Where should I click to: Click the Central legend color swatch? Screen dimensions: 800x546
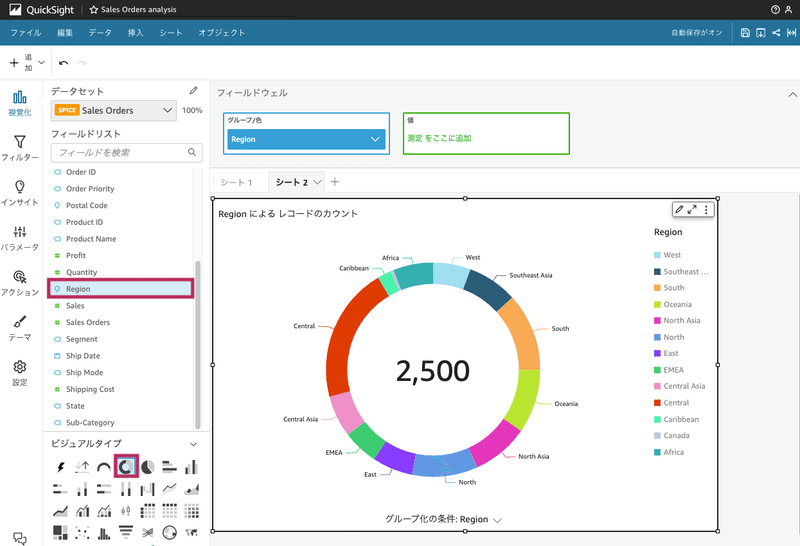657,403
